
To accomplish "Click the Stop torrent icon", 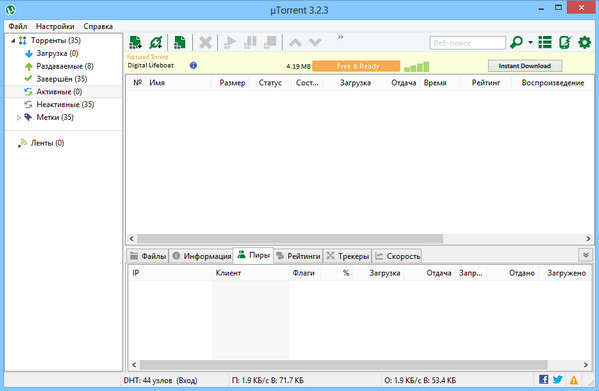I will (x=270, y=42).
